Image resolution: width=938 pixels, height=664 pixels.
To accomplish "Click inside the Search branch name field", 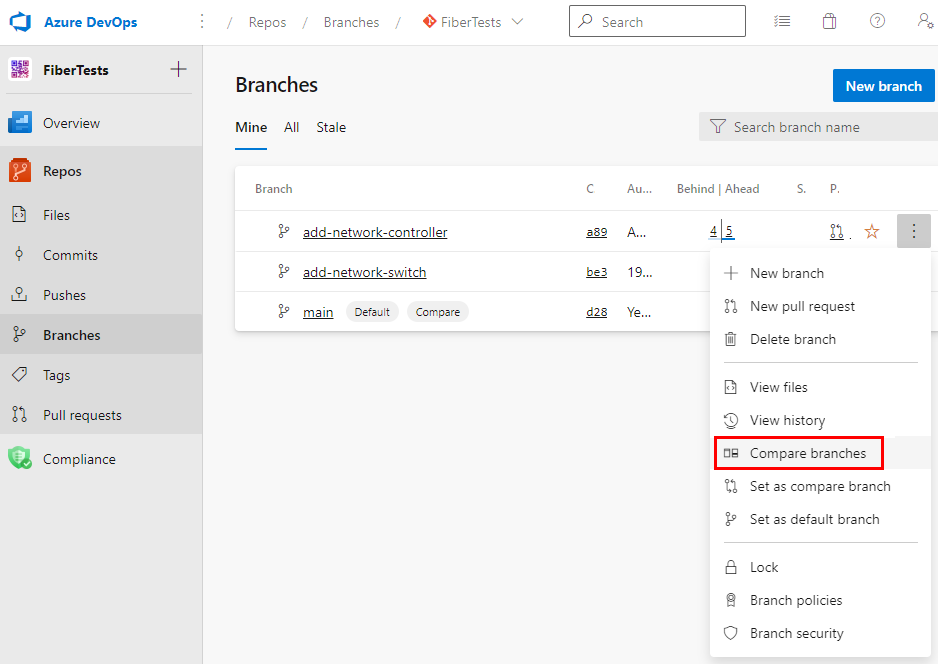I will pos(800,127).
